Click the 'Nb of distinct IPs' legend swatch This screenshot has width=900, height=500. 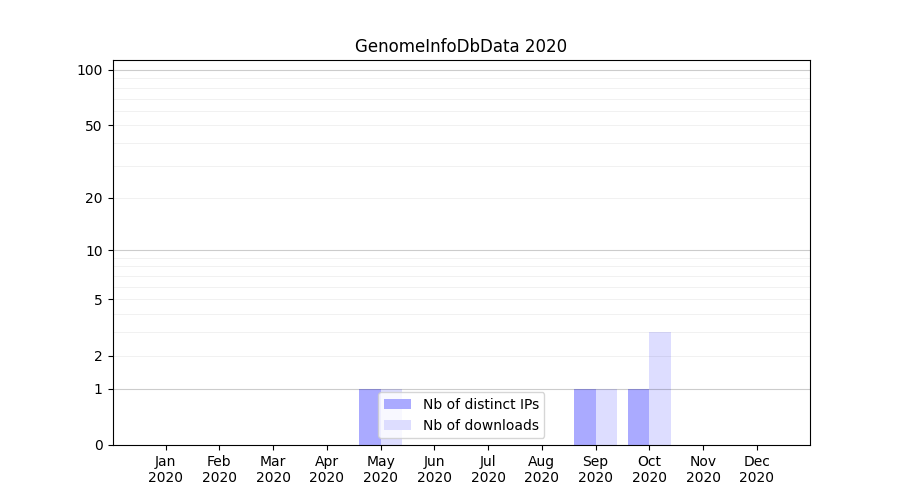(397, 404)
